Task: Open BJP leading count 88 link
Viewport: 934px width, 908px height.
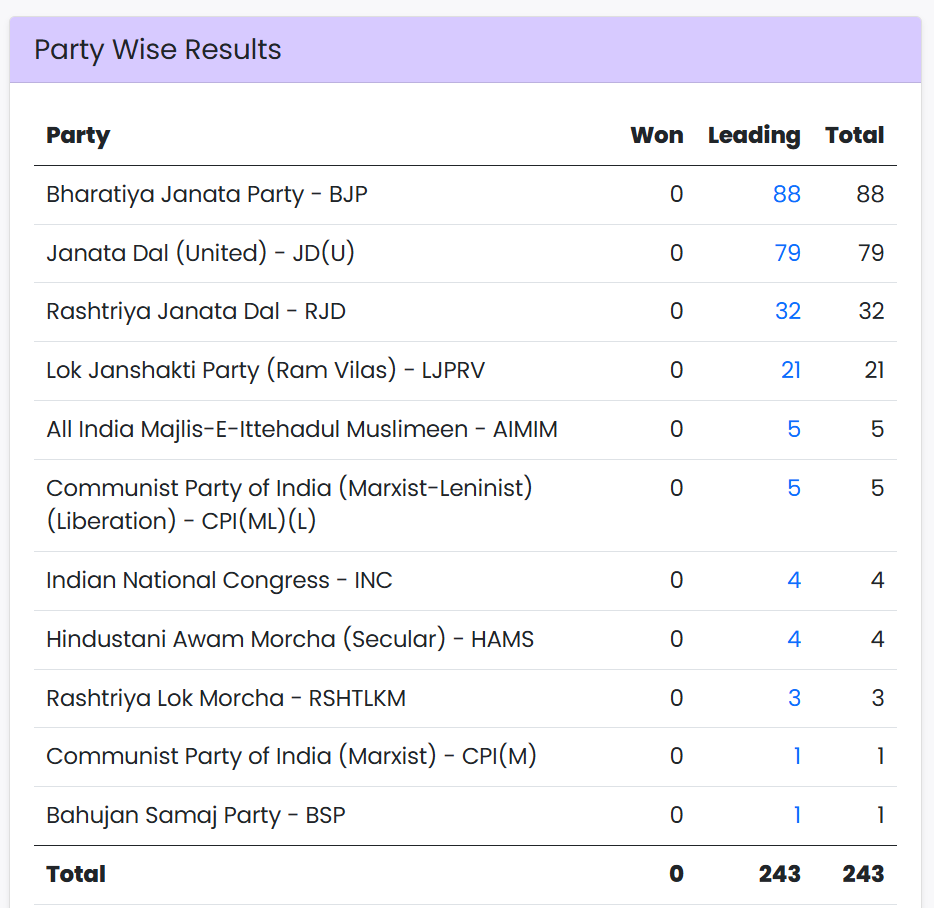Action: 786,195
